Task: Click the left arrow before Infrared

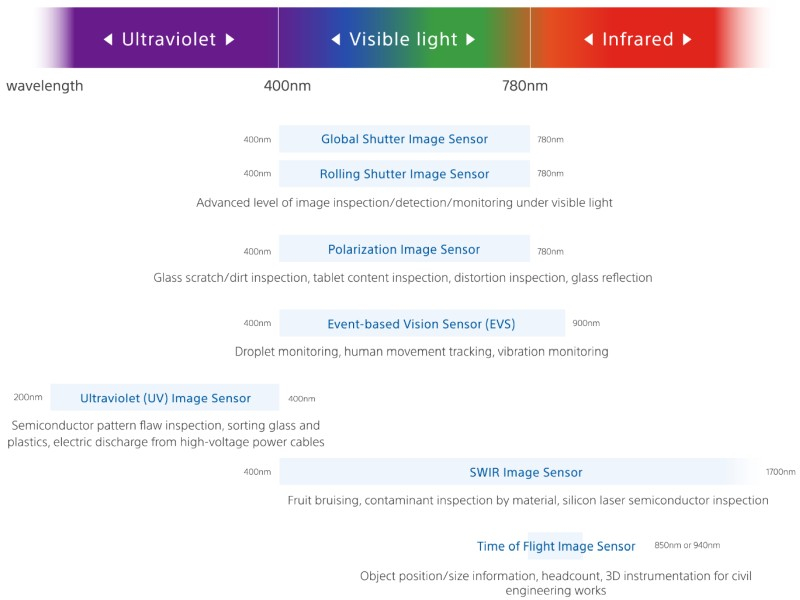Action: 589,39
